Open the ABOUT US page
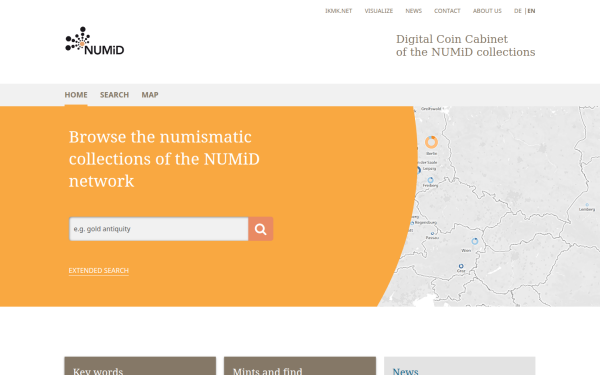Viewport: 600px width, 375px height. pyautogui.click(x=487, y=11)
